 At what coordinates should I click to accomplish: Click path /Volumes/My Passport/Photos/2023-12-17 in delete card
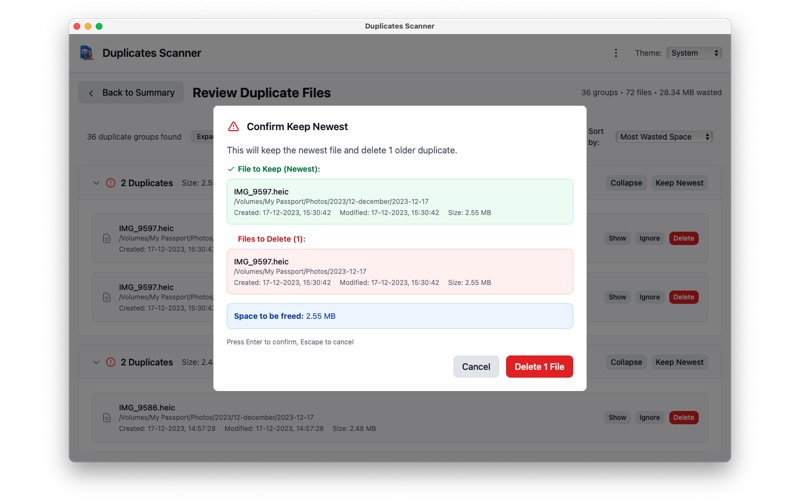[x=300, y=271]
